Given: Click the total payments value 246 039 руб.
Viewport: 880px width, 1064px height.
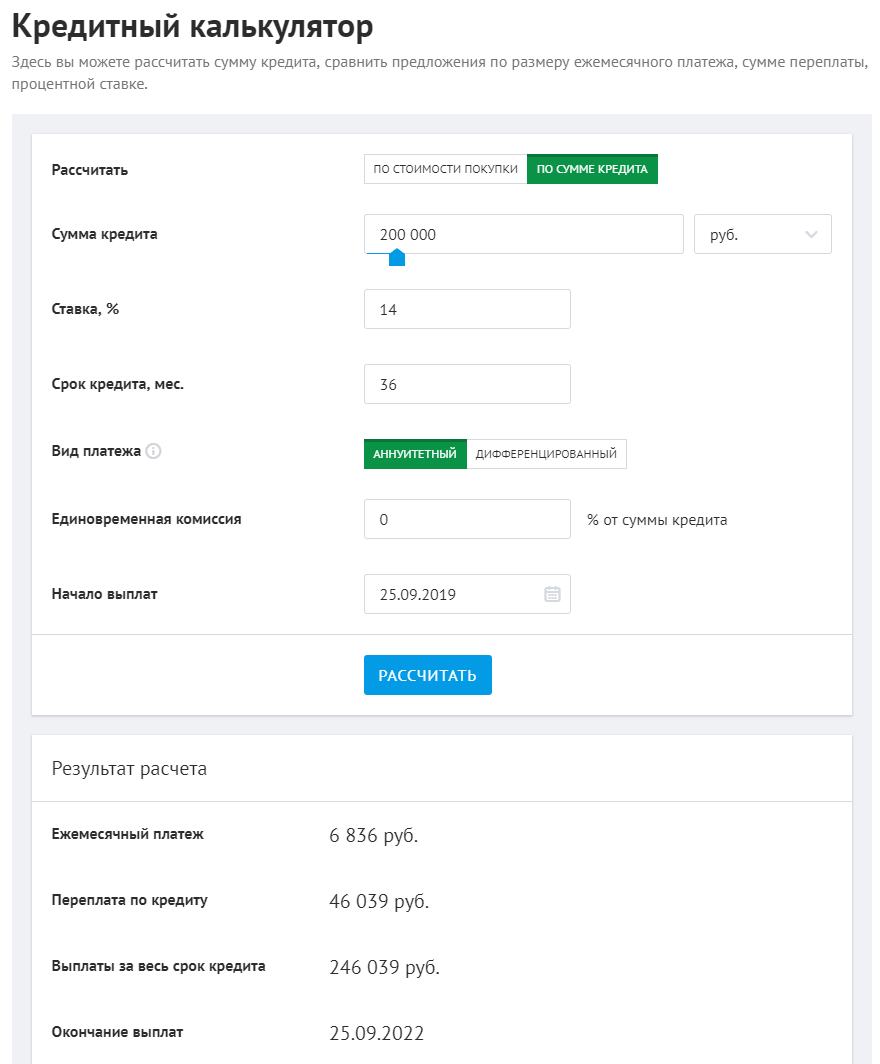Looking at the screenshot, I should [x=384, y=968].
